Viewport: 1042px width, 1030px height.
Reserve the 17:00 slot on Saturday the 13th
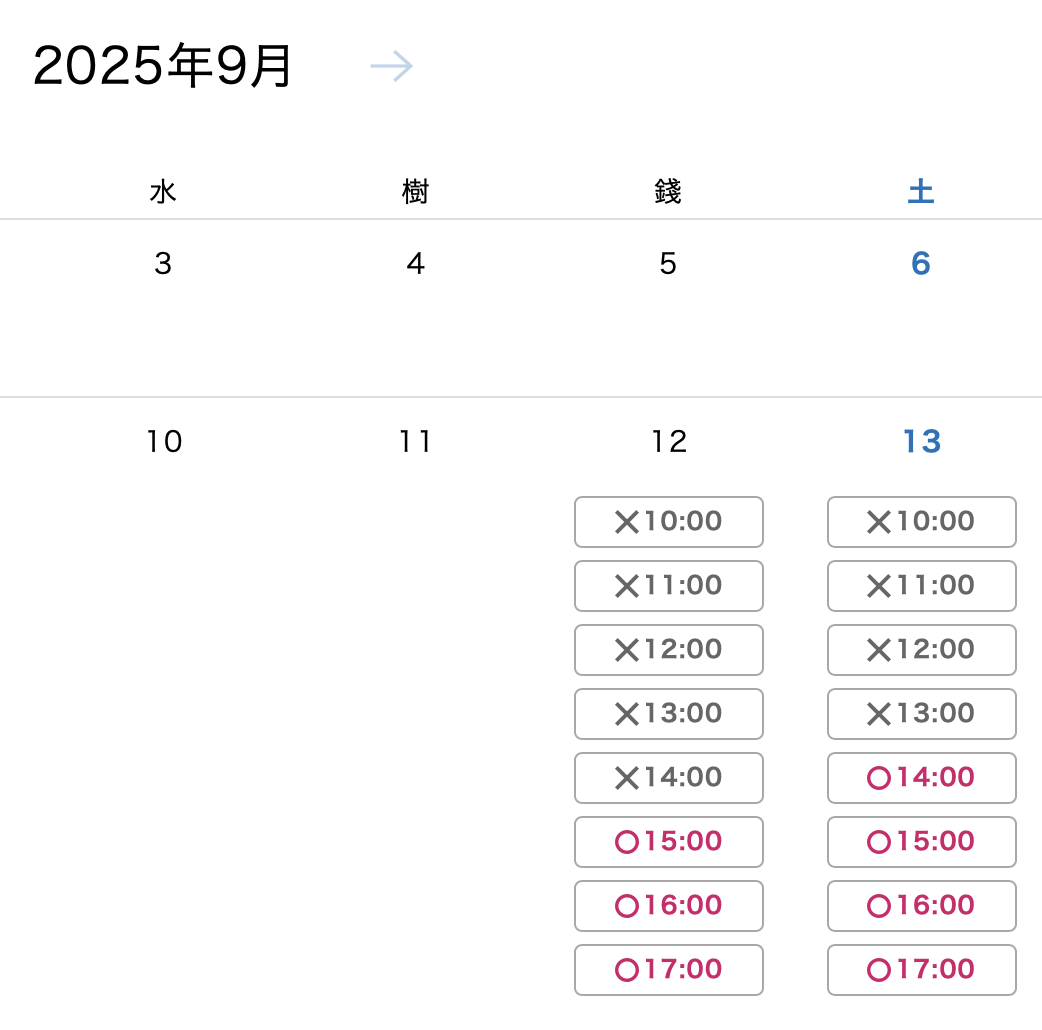(922, 970)
